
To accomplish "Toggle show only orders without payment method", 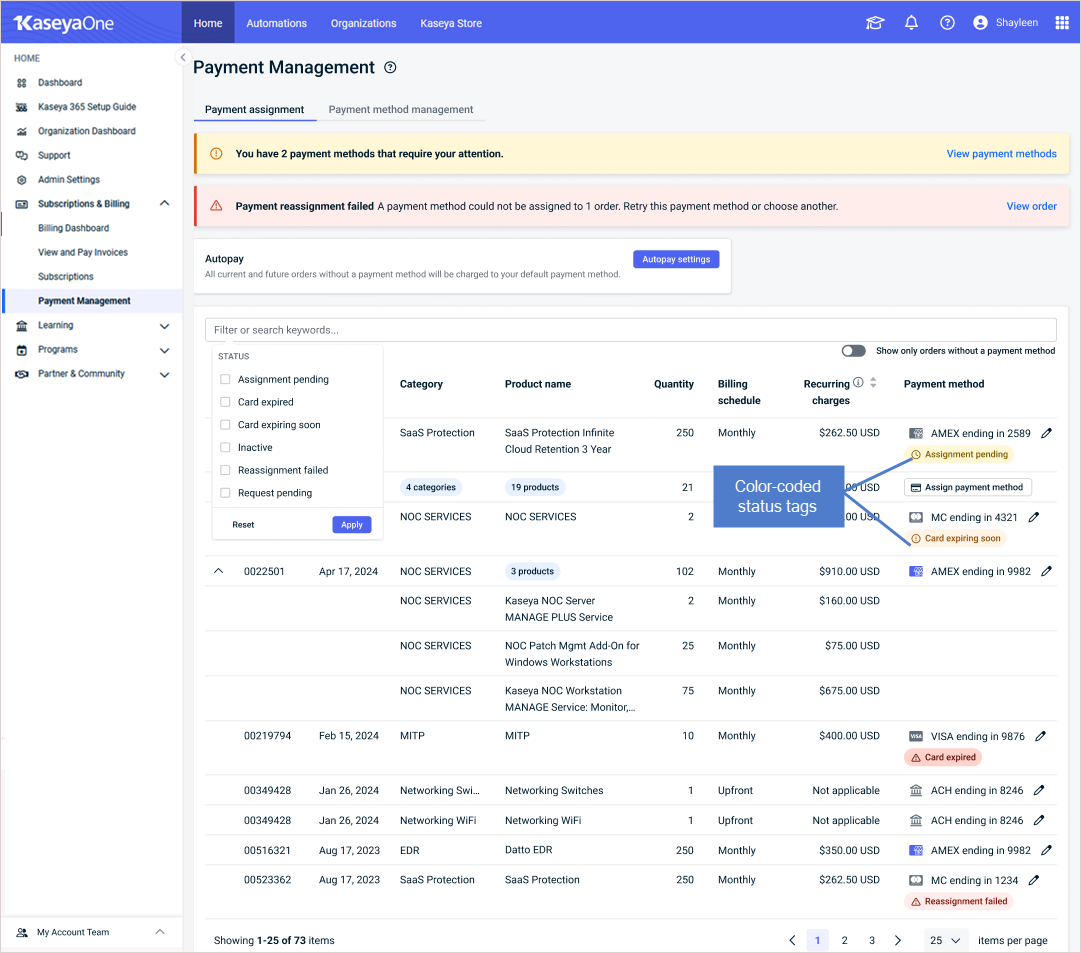I will [853, 351].
